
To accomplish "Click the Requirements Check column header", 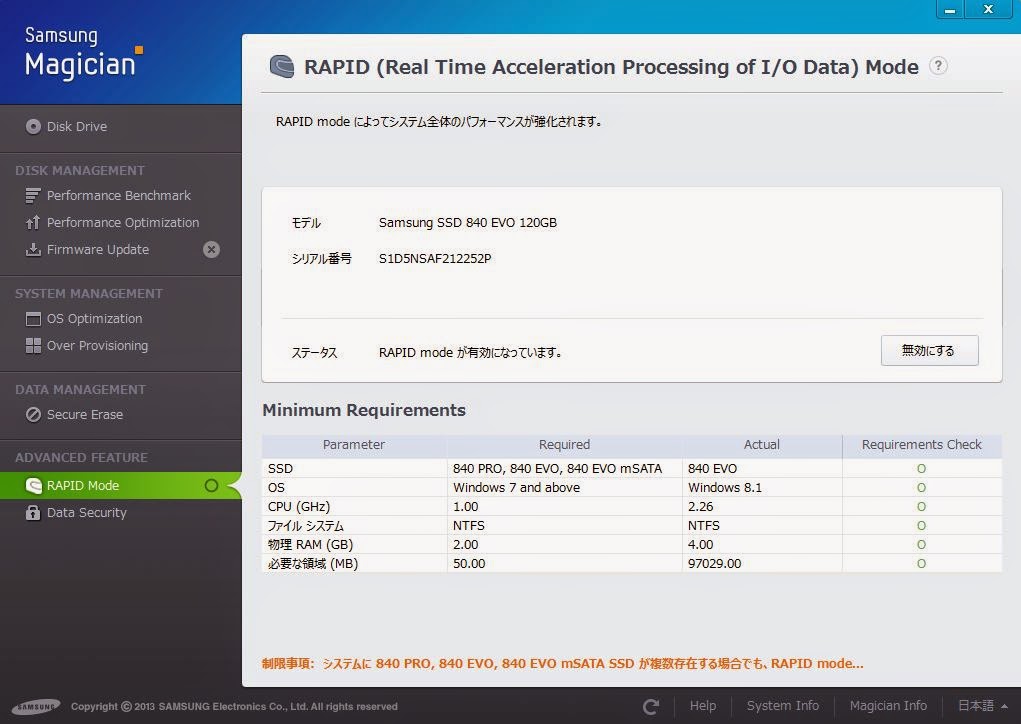I will coord(921,445).
